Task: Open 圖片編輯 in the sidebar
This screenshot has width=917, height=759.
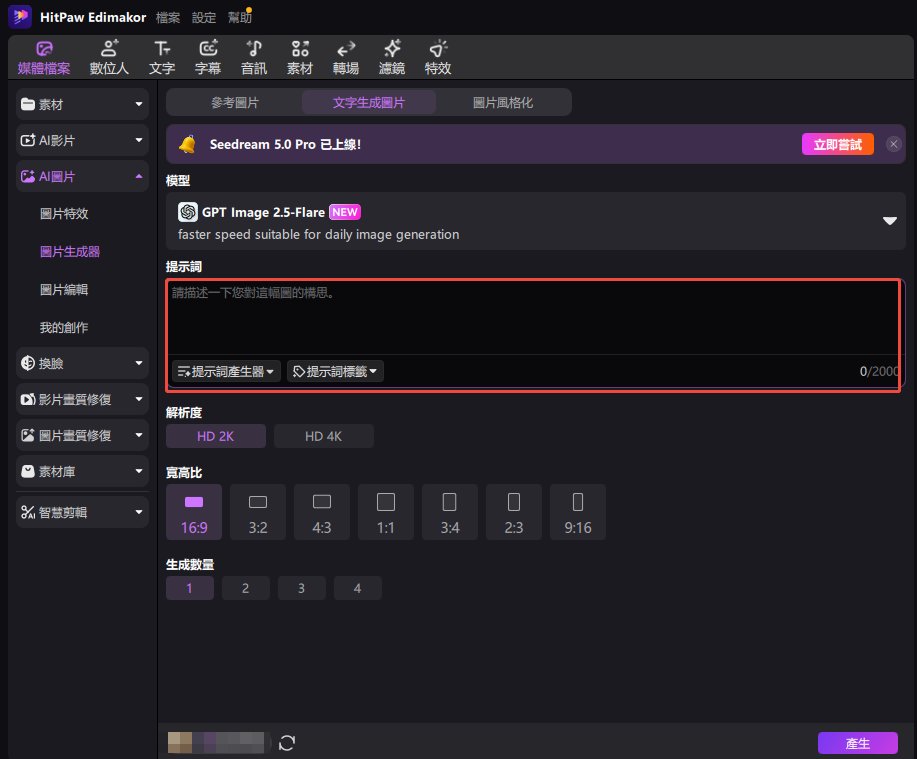Action: click(x=64, y=289)
